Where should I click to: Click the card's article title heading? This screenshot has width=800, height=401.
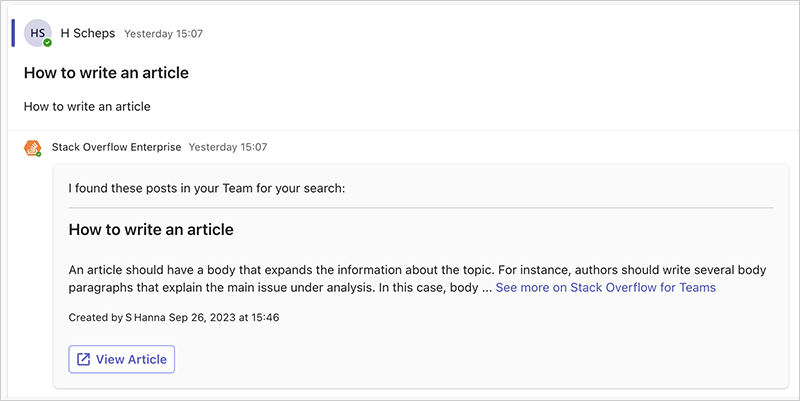(150, 229)
